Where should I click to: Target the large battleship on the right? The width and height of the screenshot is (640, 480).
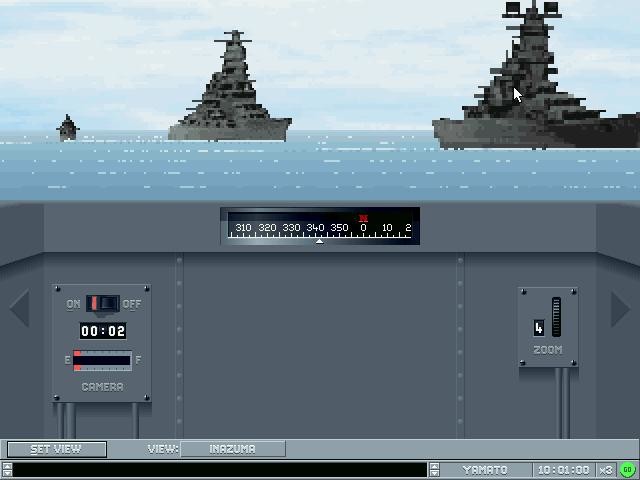coord(536,76)
